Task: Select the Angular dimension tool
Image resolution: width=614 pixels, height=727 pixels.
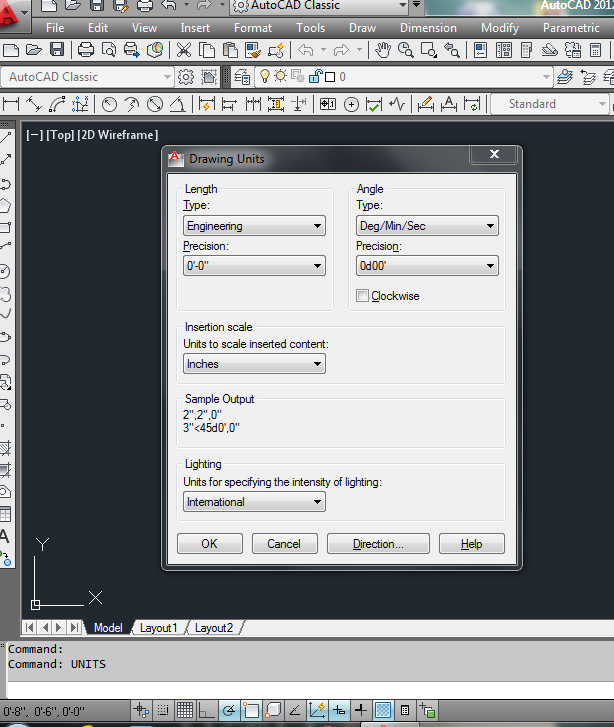Action: (178, 104)
